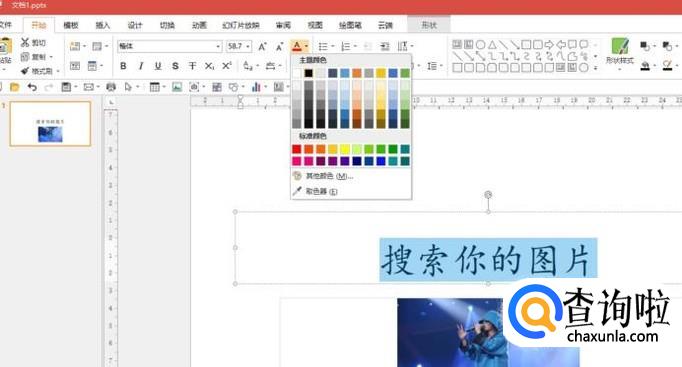
Task: Open the font size 58.7 dropdown
Action: click(248, 46)
